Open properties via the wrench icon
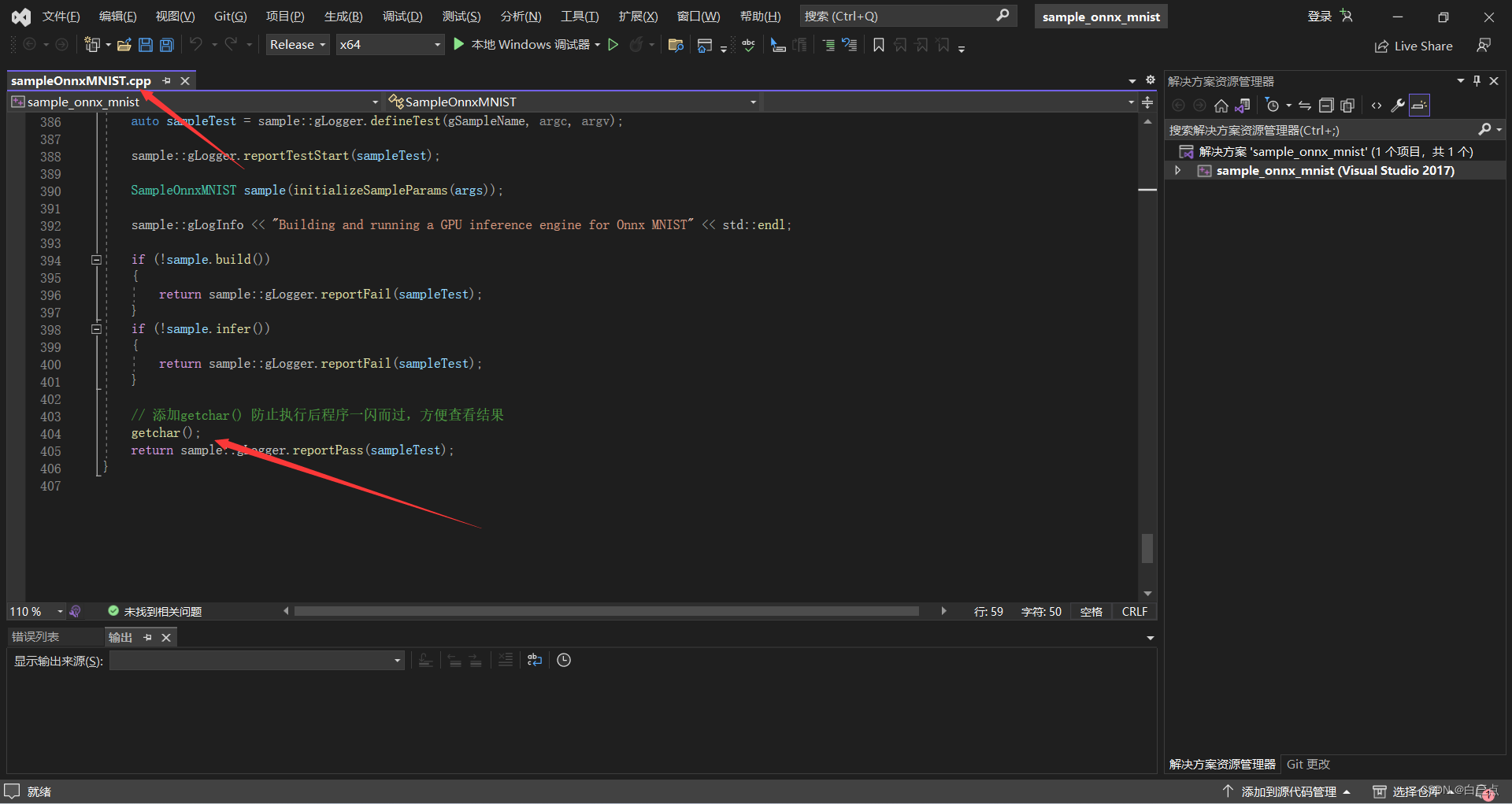The height and width of the screenshot is (804, 1512). 1398,106
